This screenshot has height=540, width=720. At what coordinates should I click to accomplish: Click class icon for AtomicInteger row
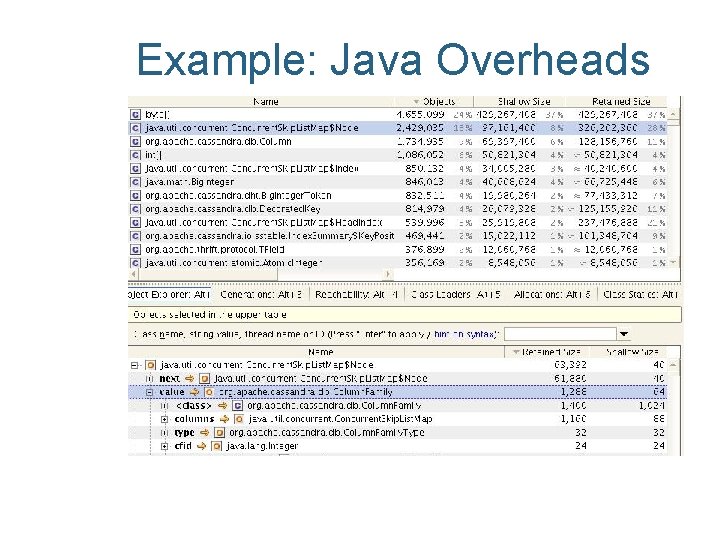[135, 263]
